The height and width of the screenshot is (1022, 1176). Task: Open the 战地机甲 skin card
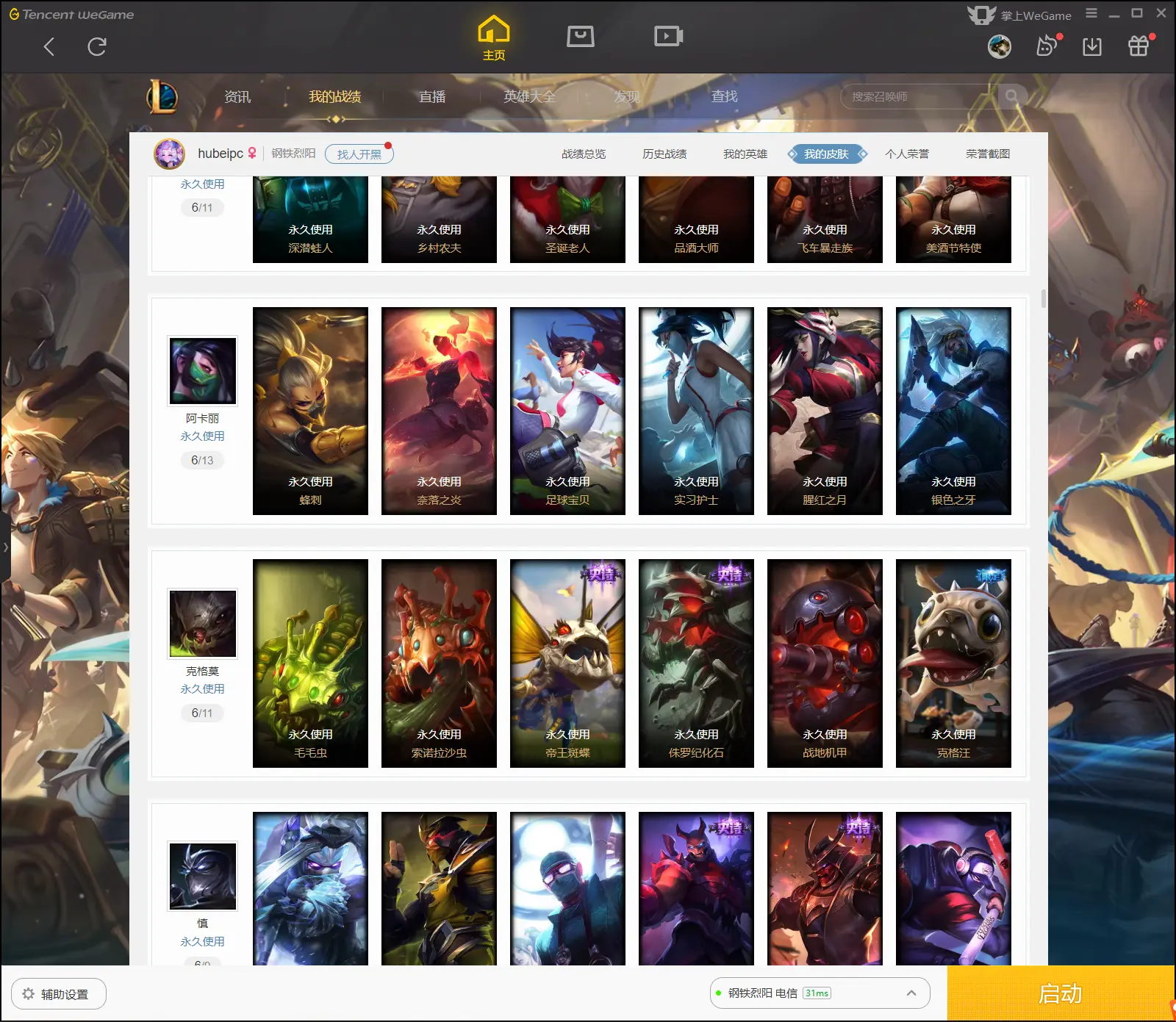(x=825, y=663)
